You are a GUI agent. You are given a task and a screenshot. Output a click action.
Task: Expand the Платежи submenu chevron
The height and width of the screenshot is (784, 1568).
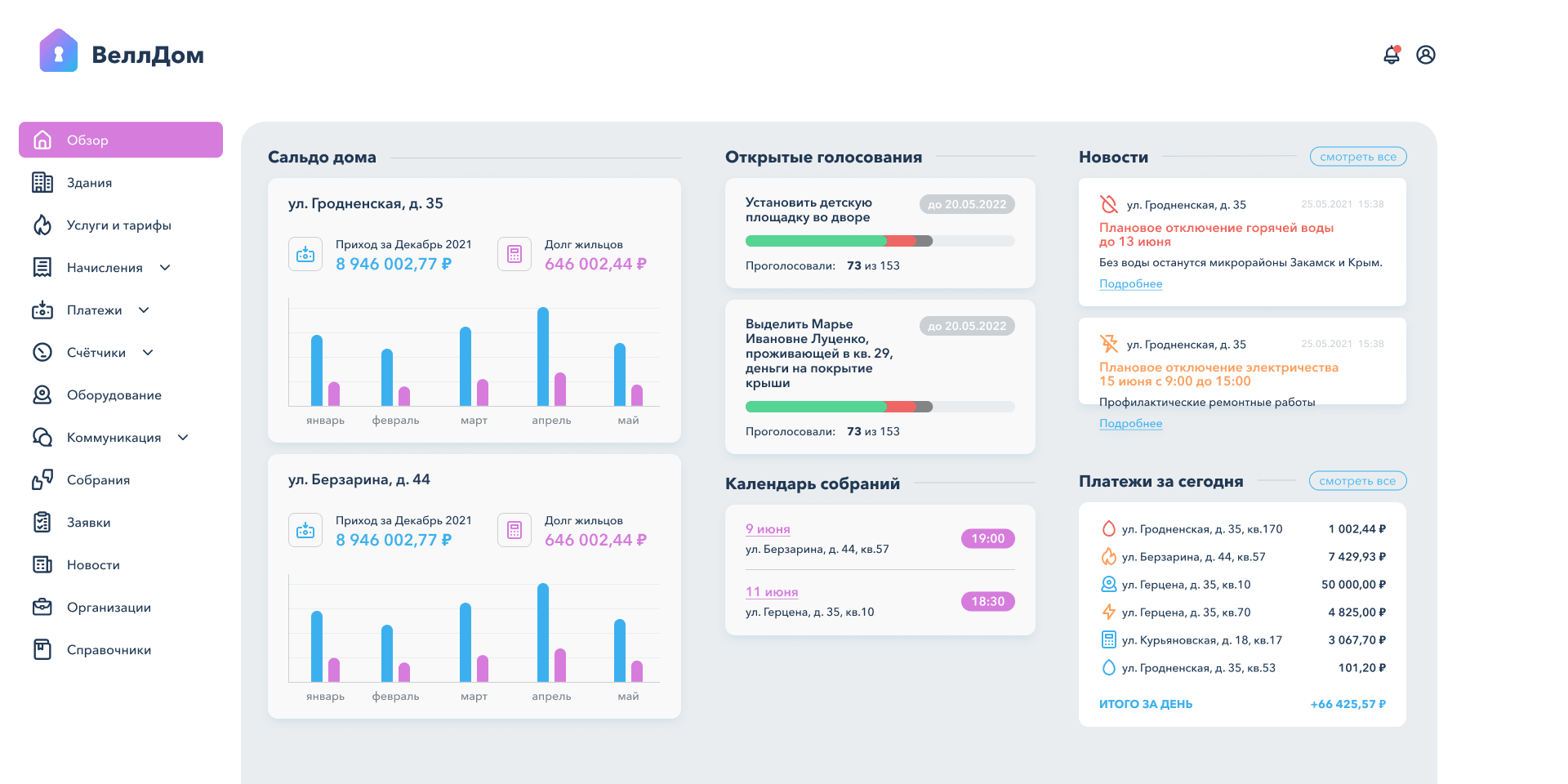[x=144, y=310]
